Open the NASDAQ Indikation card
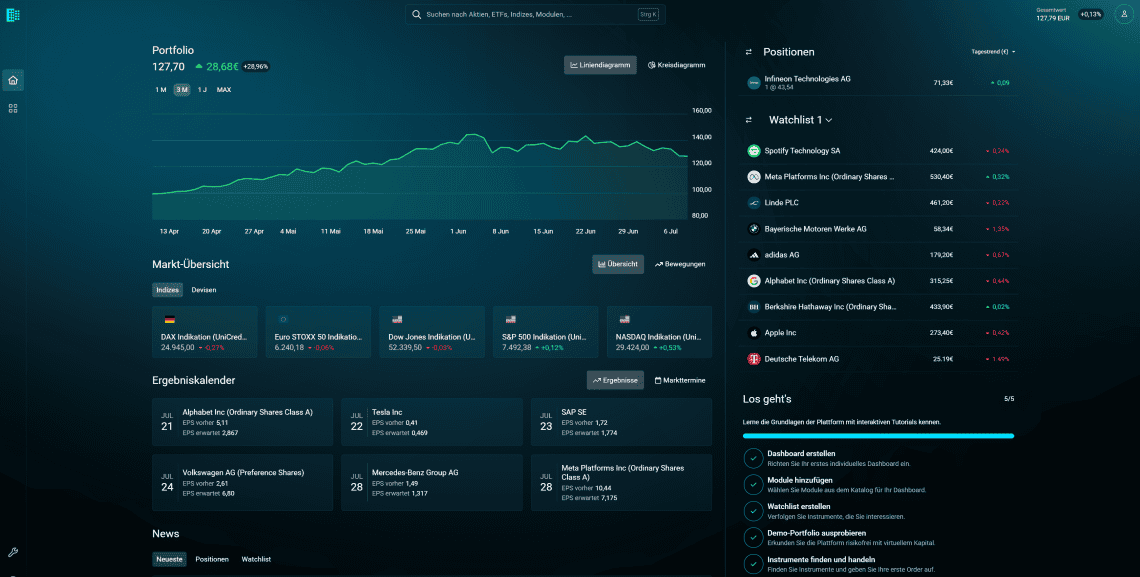Image resolution: width=1140 pixels, height=577 pixels. coord(659,332)
